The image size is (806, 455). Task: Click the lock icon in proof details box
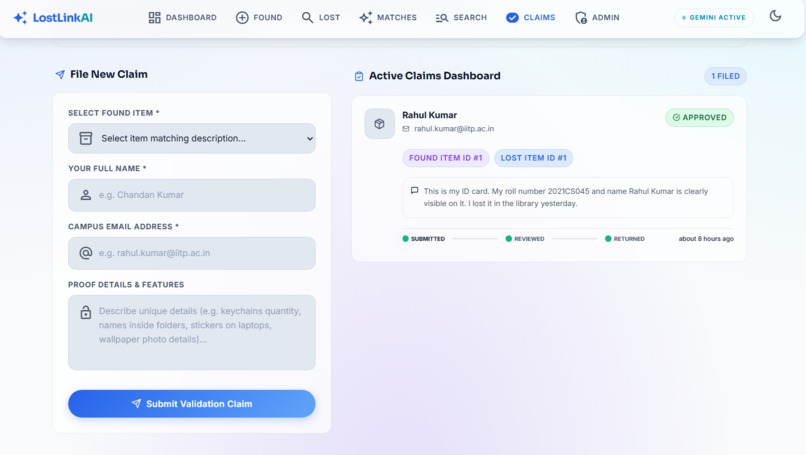click(x=86, y=312)
